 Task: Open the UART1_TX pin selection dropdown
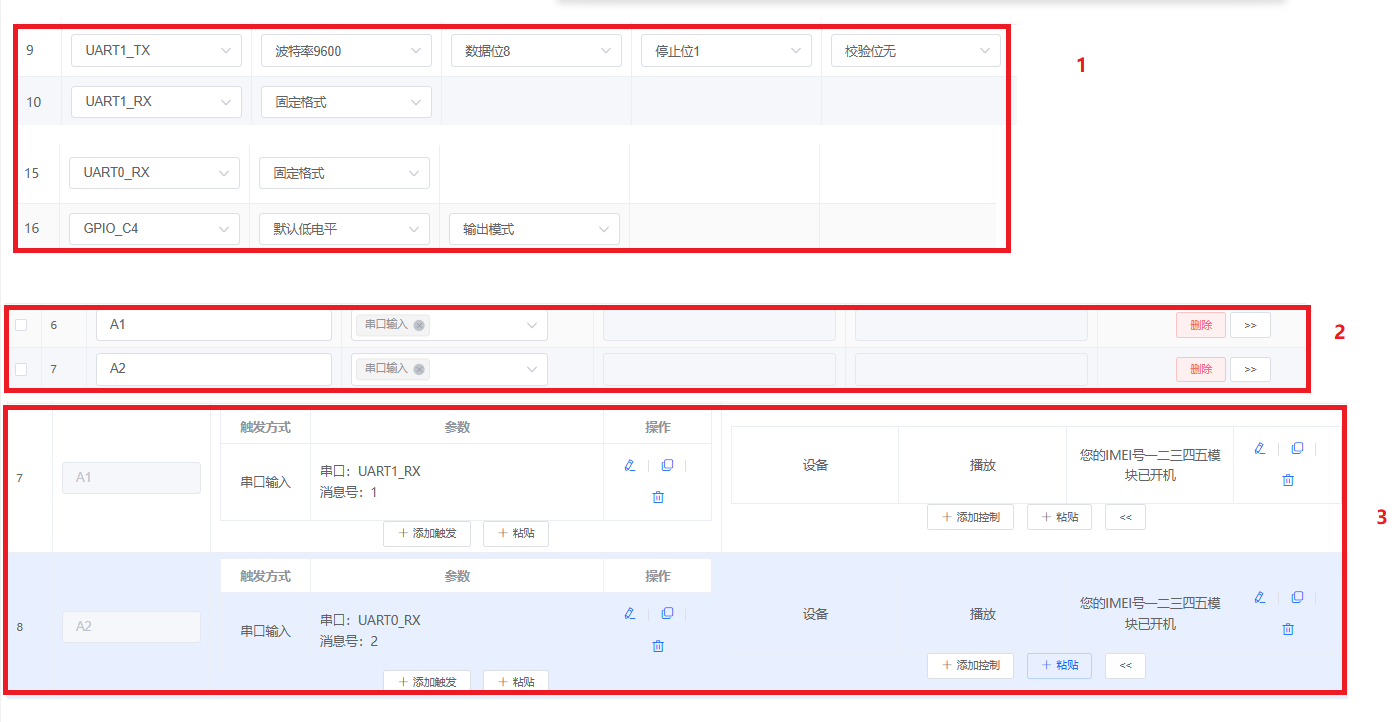156,50
